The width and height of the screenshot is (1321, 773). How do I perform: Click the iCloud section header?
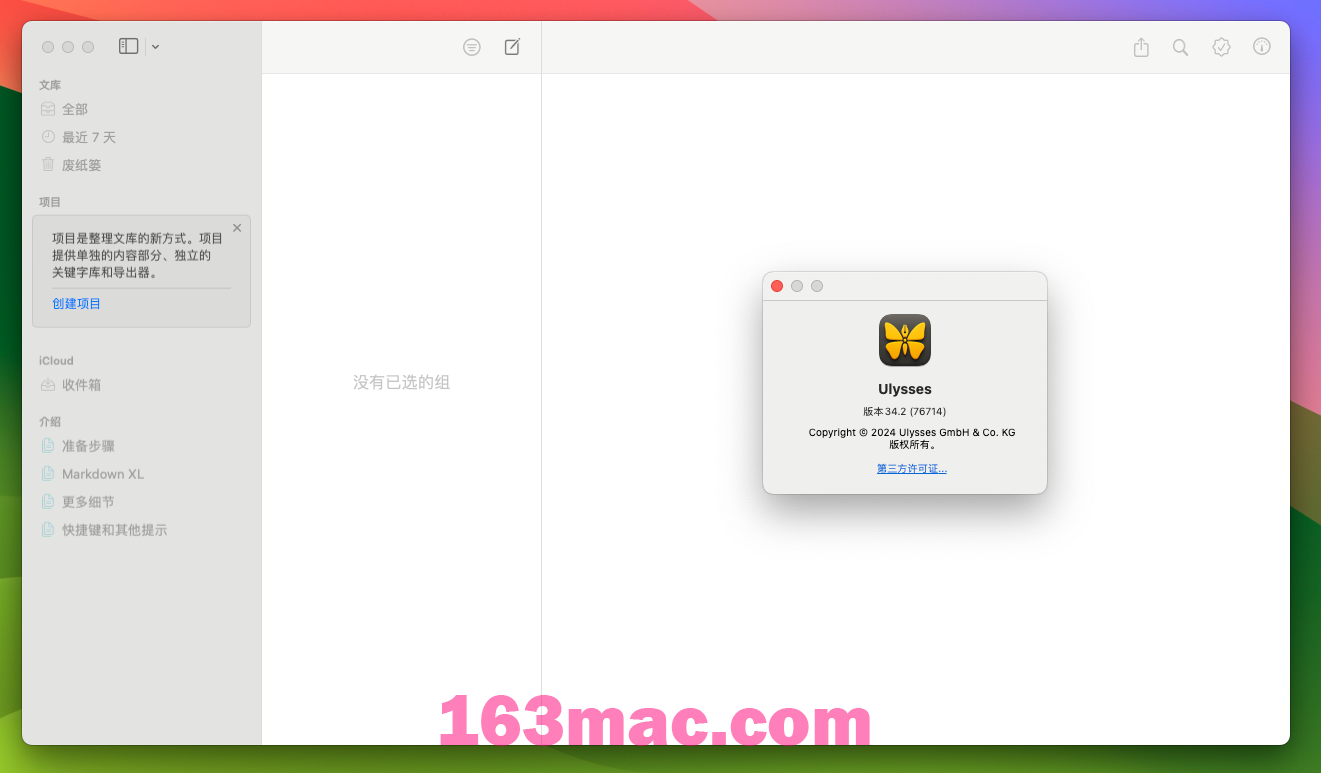[x=56, y=361]
